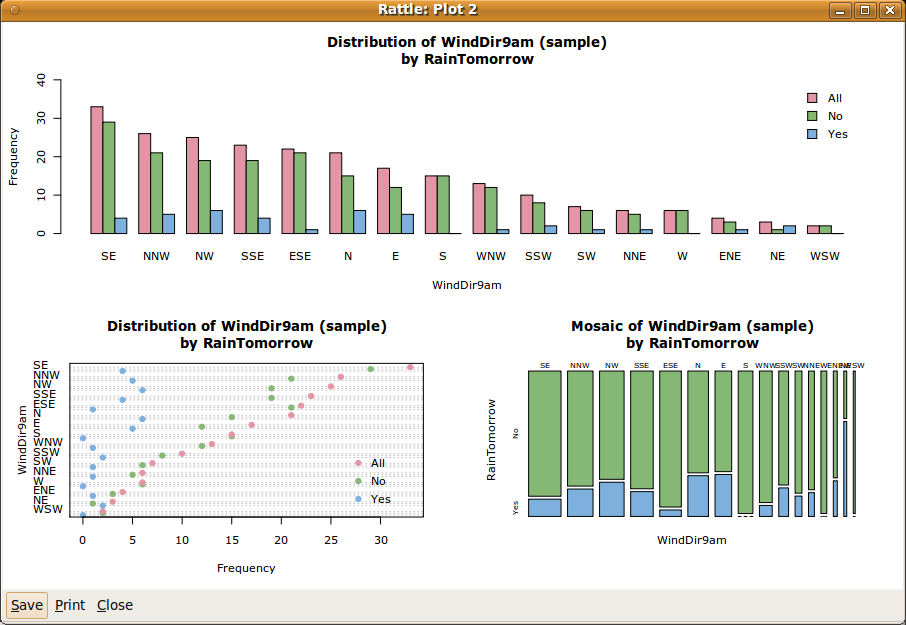This screenshot has height=625, width=906.
Task: Toggle the 'All' legend label in the bar chart
Action: click(x=836, y=98)
